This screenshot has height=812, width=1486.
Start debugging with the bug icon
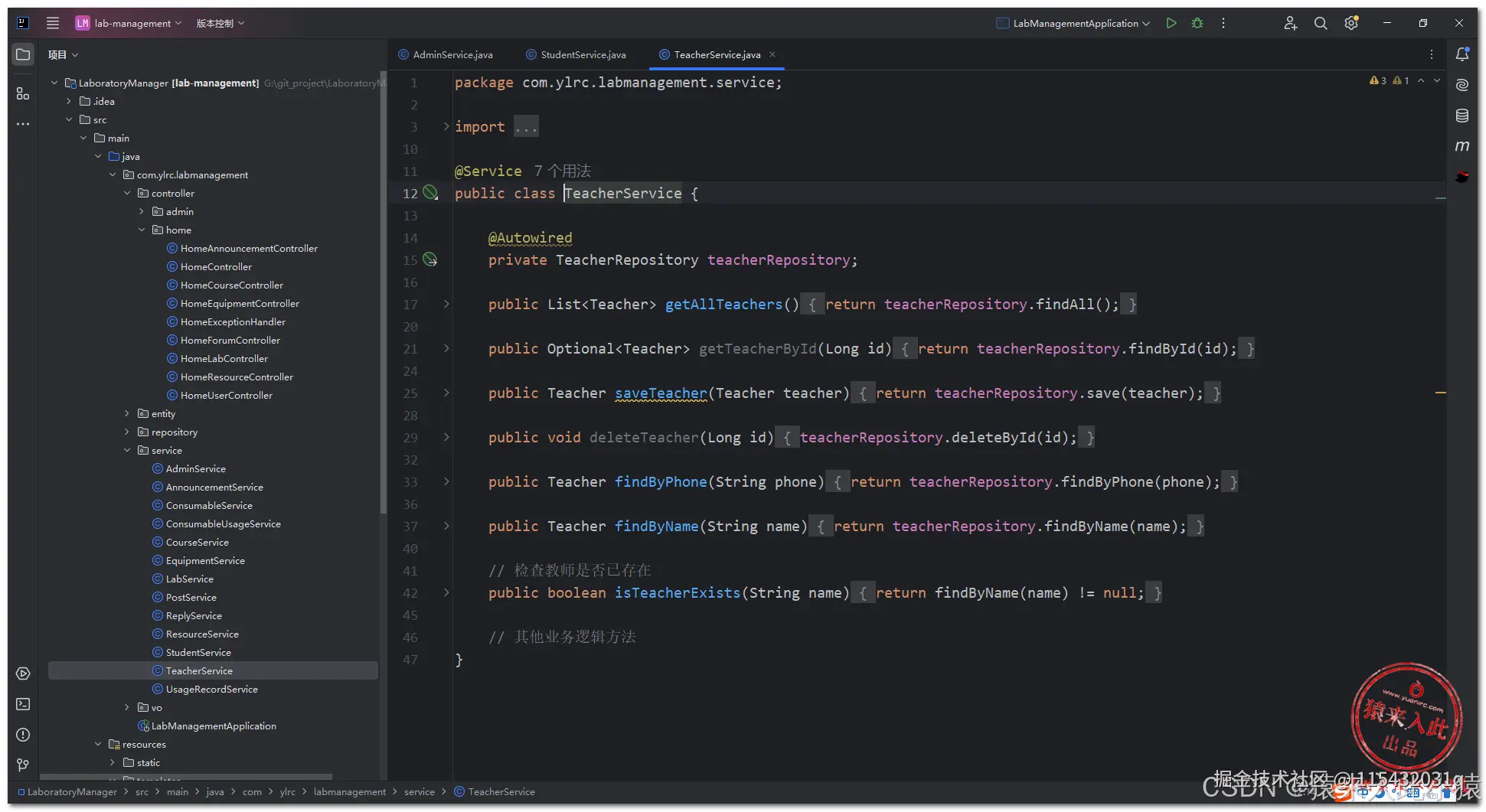(1197, 23)
